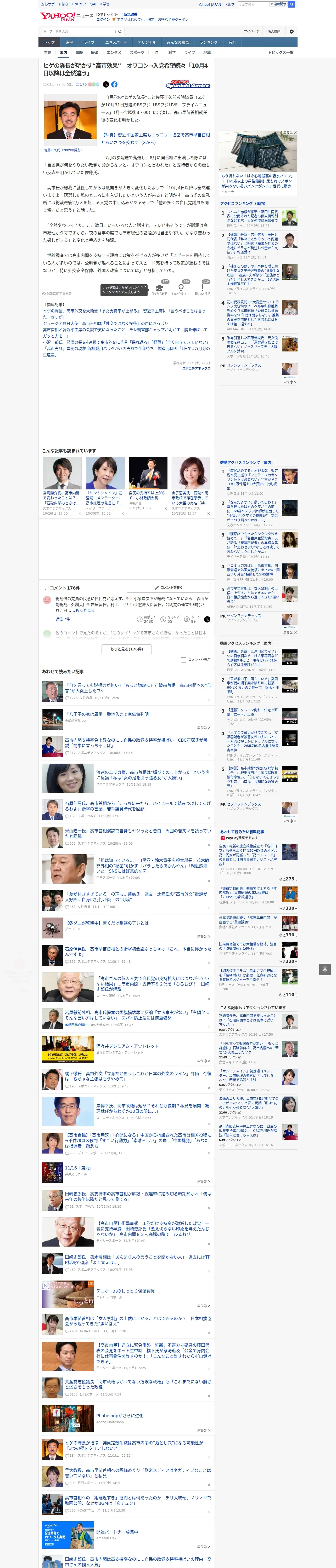Screen dimensions: 336x1568
Task: Click the コメントを書く button
Action: pos(168,587)
